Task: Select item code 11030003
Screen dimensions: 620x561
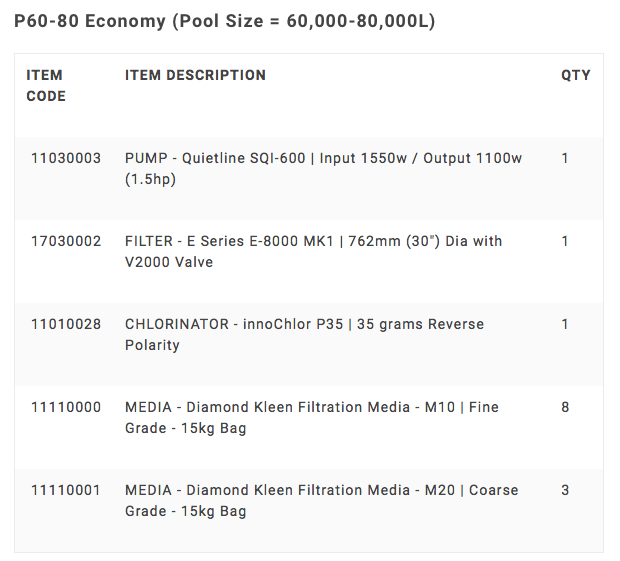Action: coord(66,158)
